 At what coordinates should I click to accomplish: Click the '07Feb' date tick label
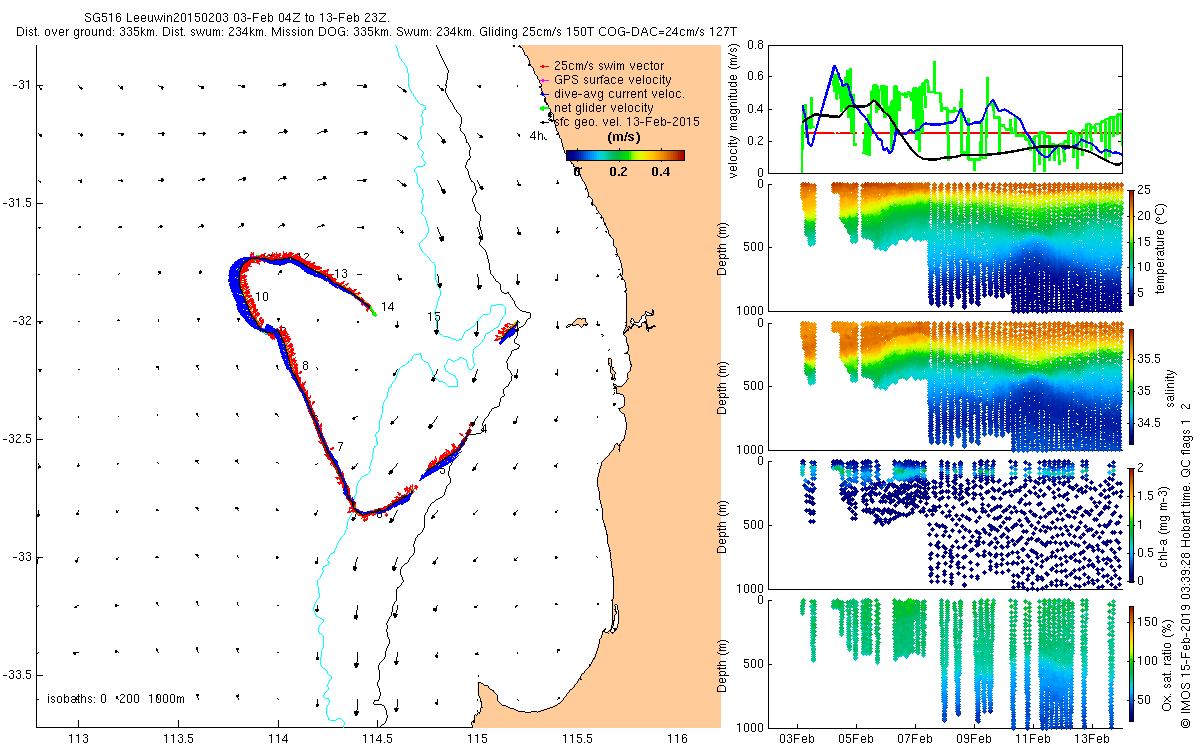916,739
